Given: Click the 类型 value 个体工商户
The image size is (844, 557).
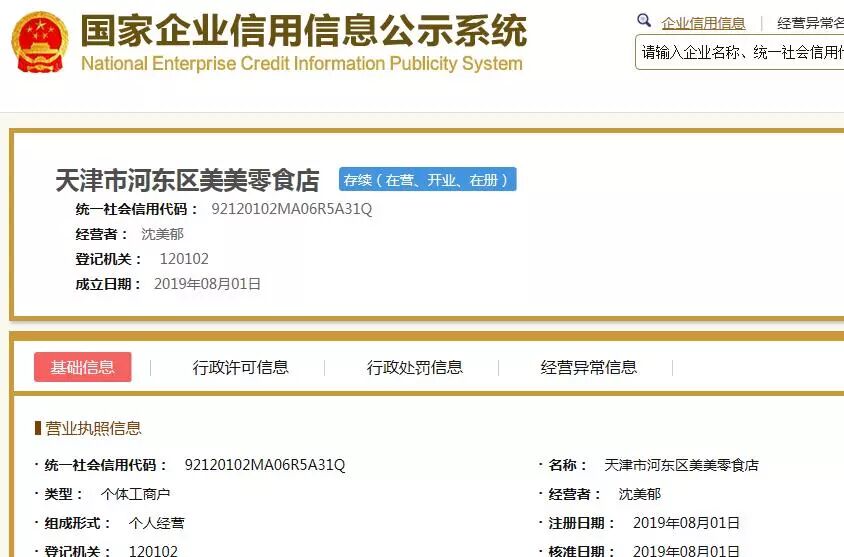Looking at the screenshot, I should click(x=135, y=494).
